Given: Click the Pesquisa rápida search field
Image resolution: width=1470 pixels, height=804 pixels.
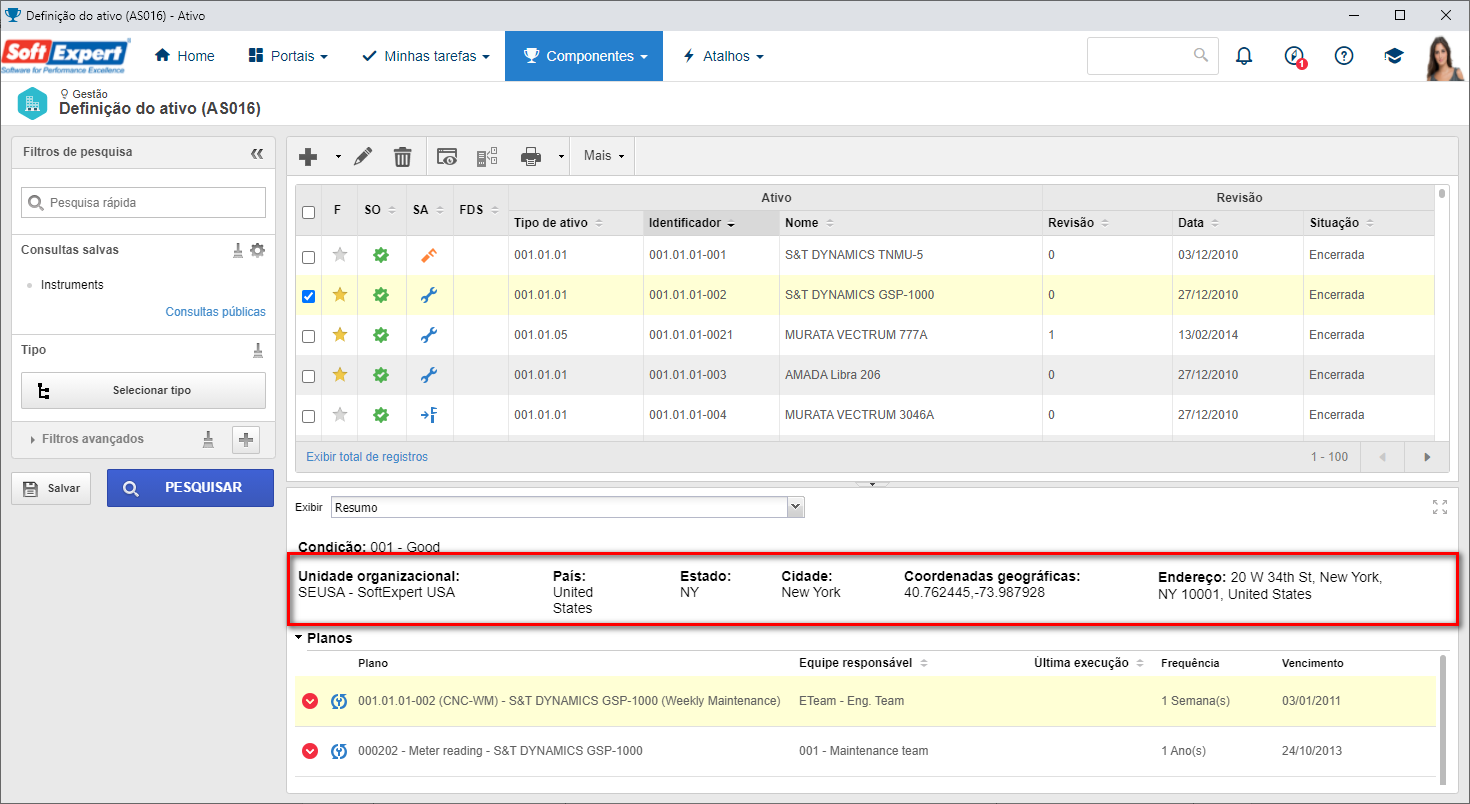Looking at the screenshot, I should click(x=143, y=202).
